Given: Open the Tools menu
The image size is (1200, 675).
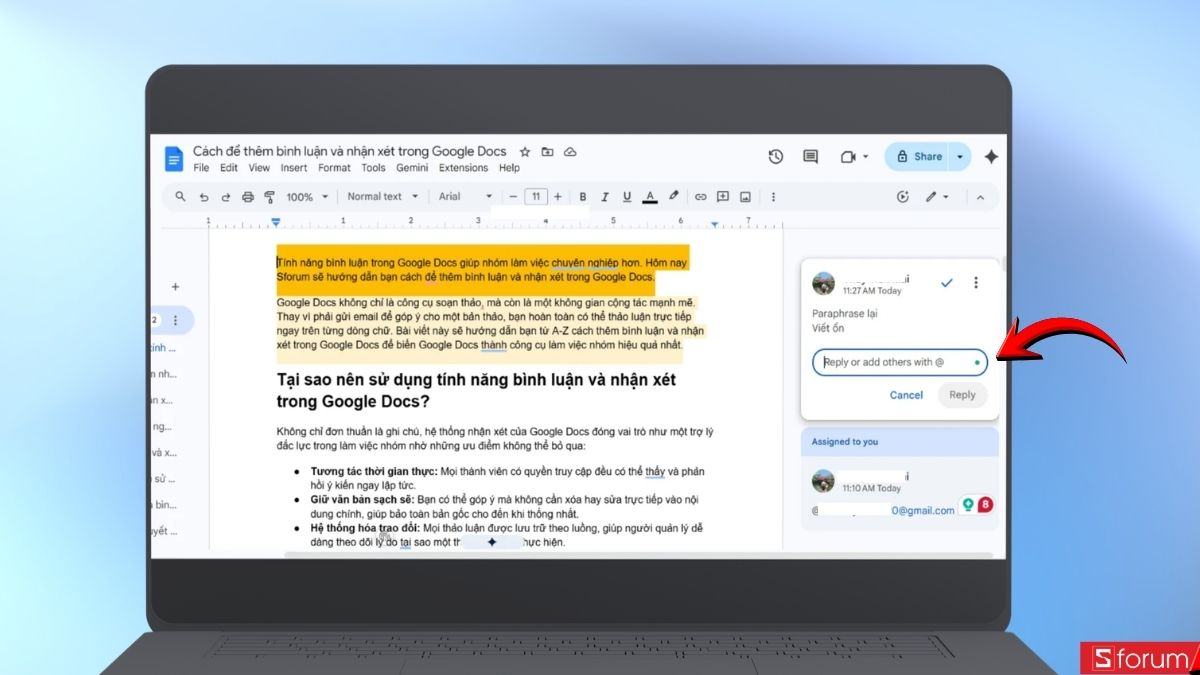Looking at the screenshot, I should point(373,168).
